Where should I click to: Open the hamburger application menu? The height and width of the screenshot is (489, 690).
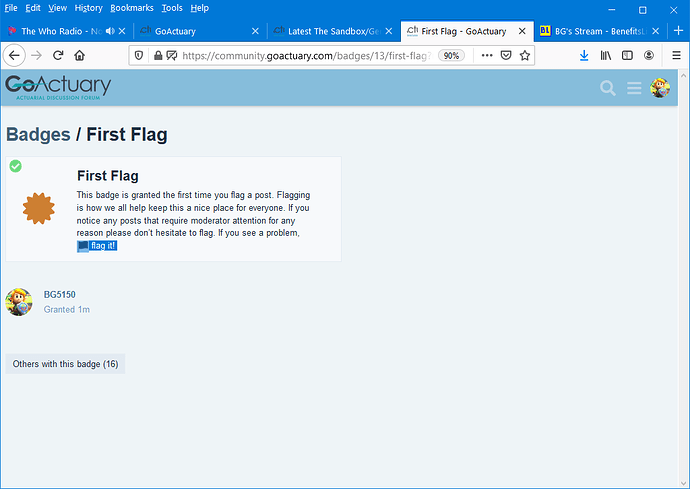coord(676,55)
